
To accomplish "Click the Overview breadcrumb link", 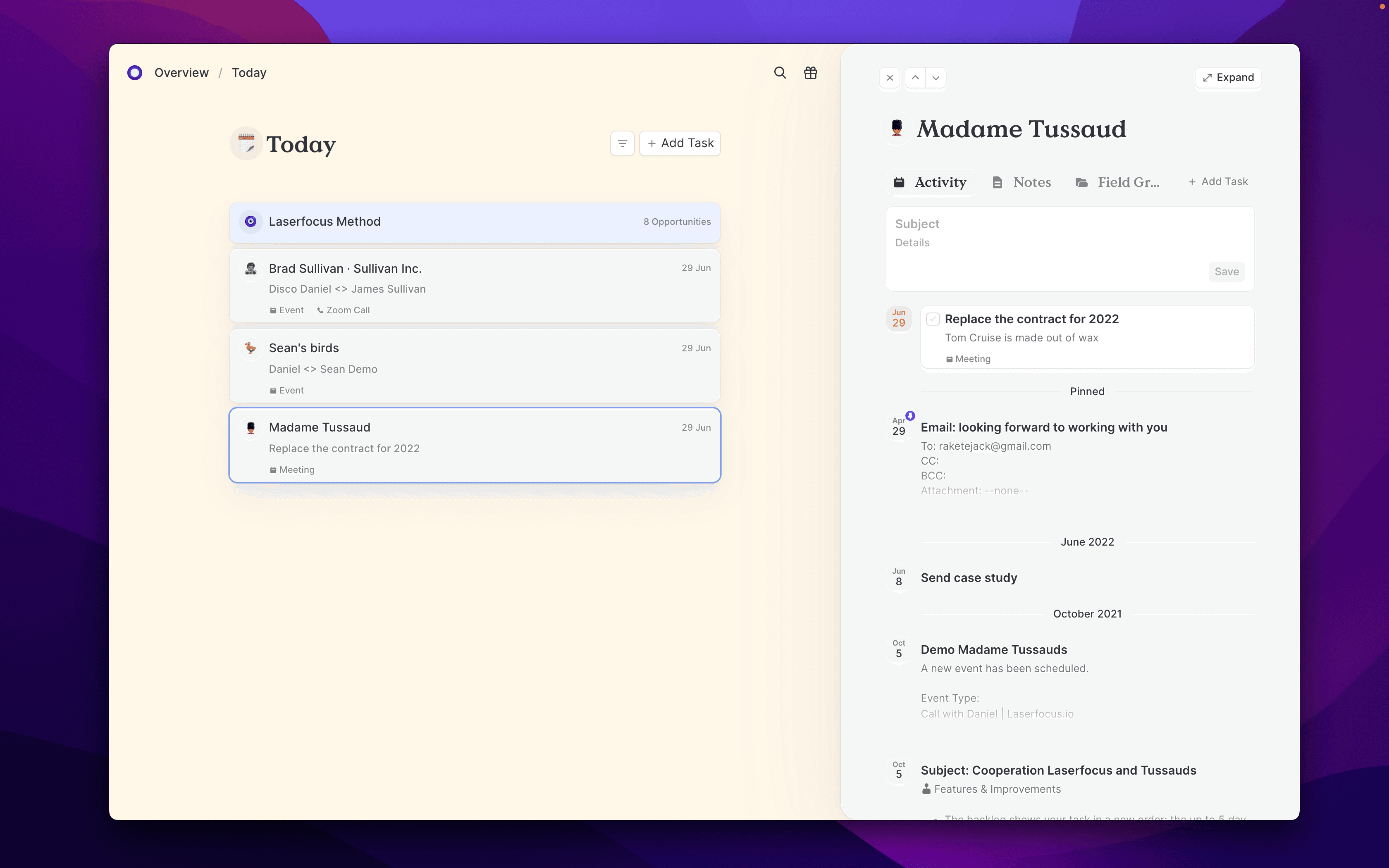I will tap(181, 73).
